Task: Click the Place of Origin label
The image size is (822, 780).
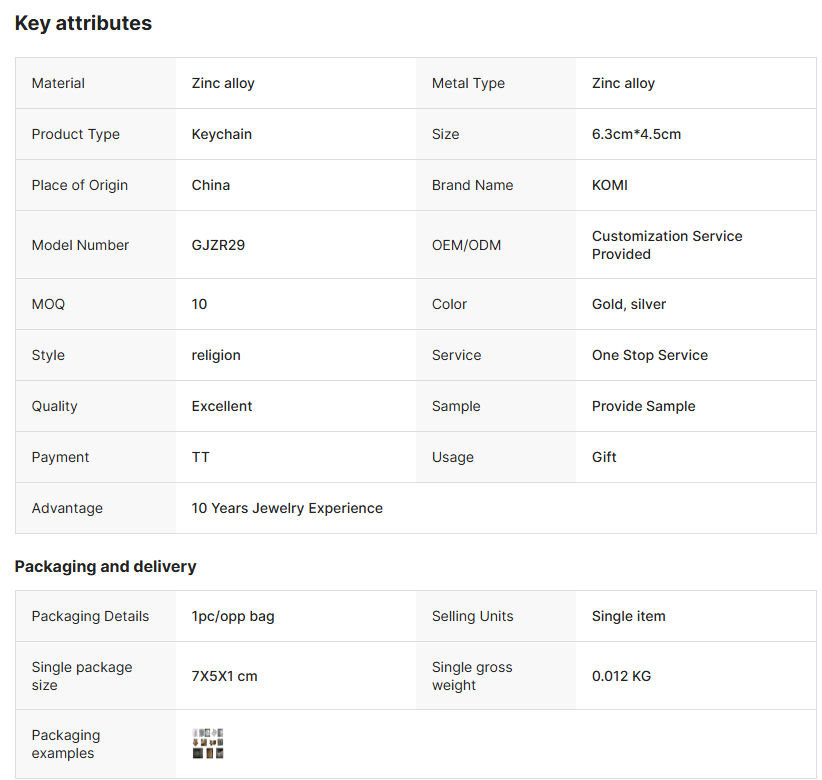Action: coord(80,186)
